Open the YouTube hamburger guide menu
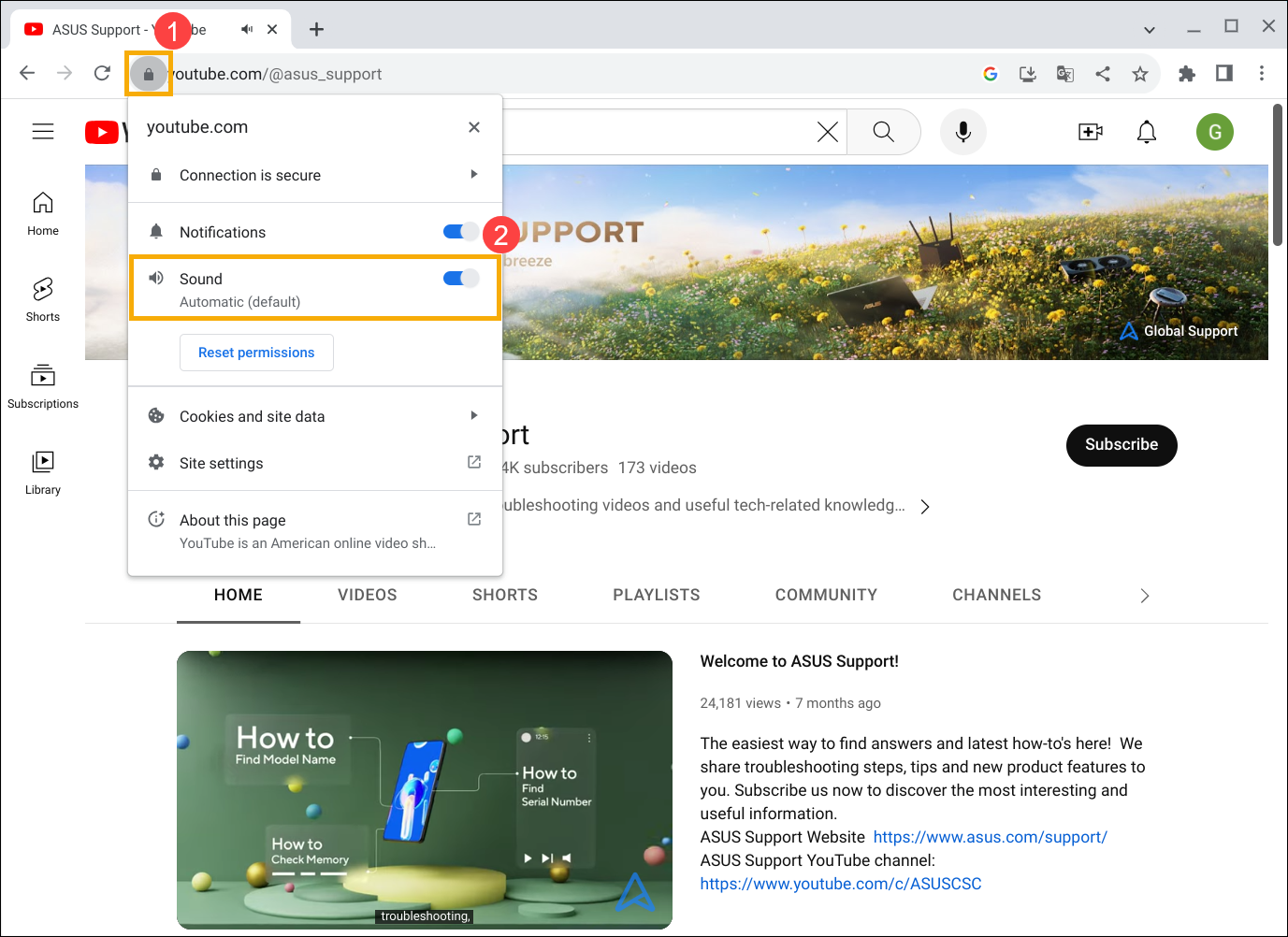Screen dimensions: 1288x937 click(x=43, y=132)
